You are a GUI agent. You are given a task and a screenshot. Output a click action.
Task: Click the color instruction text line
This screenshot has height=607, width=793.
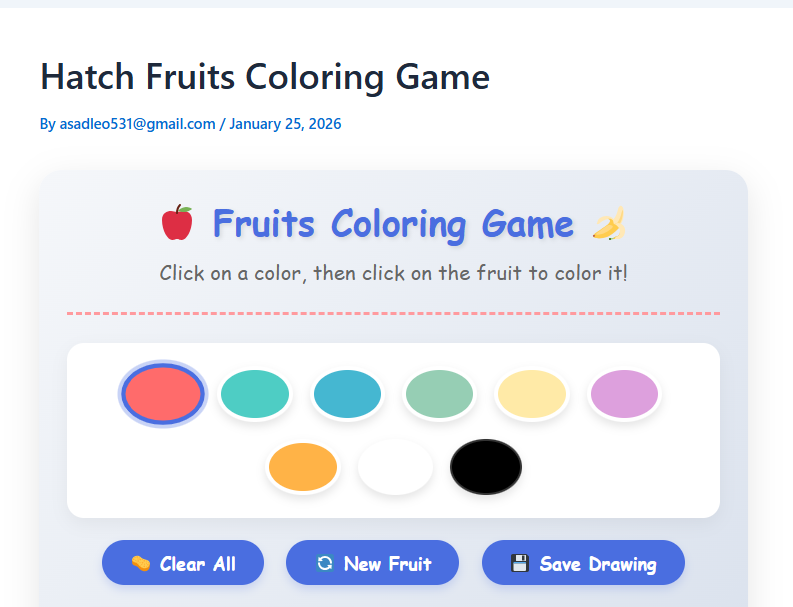click(393, 272)
